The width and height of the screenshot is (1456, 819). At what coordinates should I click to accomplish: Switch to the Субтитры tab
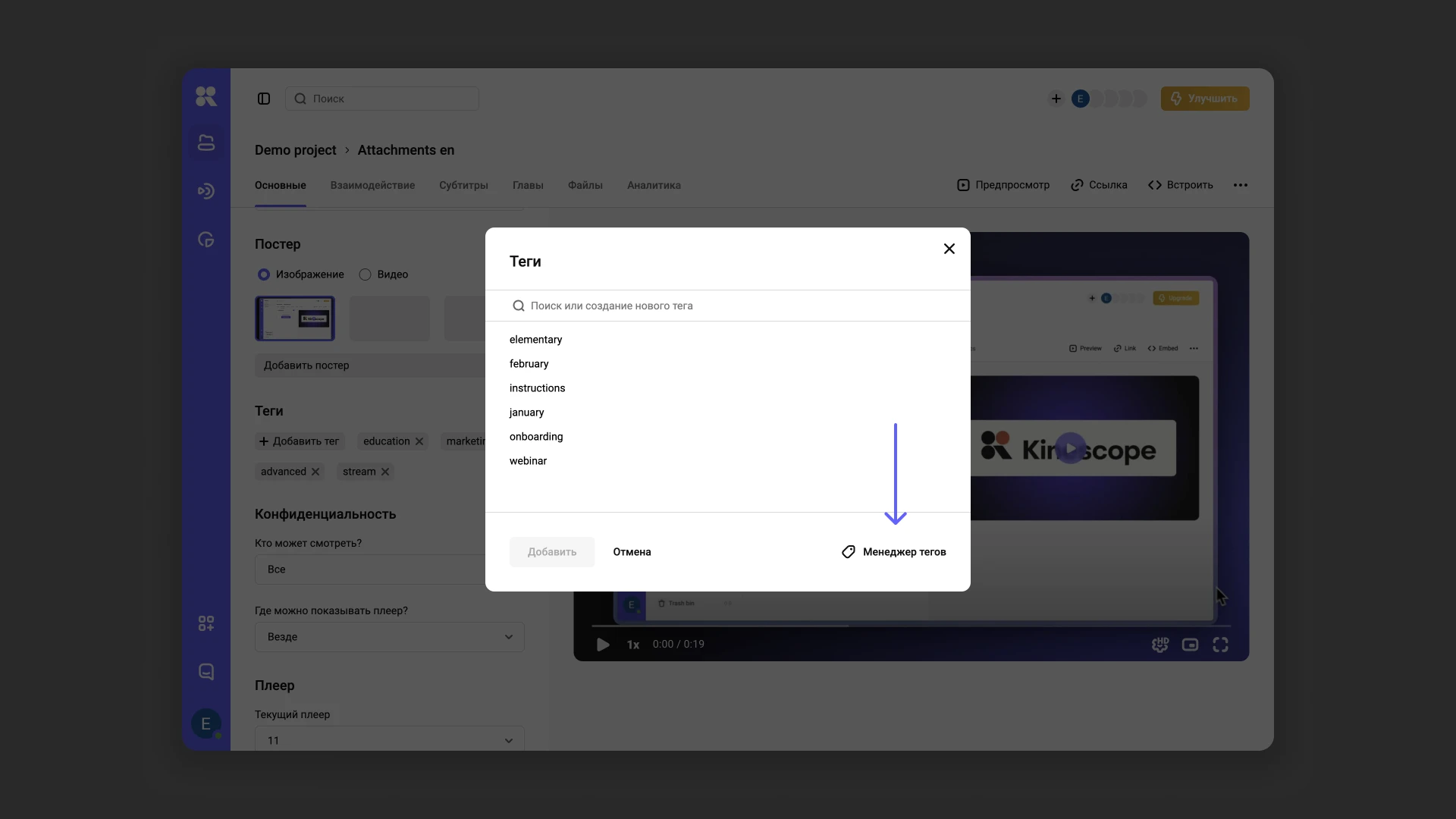coord(463,185)
